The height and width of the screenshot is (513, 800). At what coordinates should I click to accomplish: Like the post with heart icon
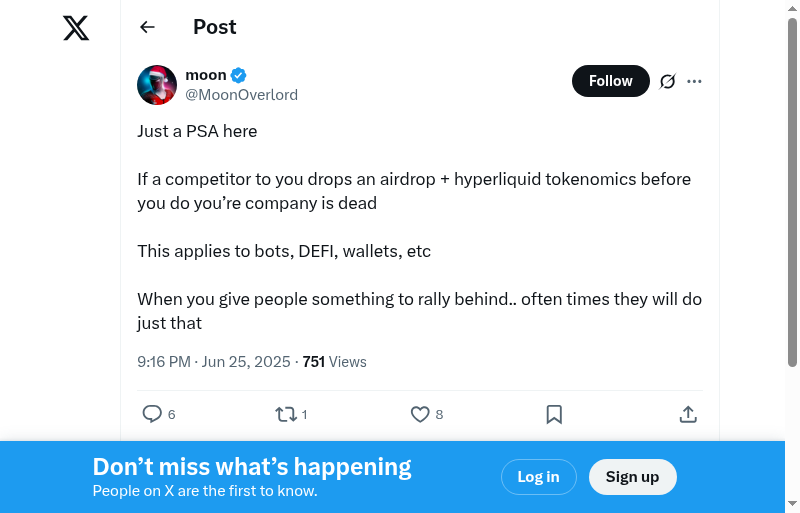pyautogui.click(x=420, y=414)
